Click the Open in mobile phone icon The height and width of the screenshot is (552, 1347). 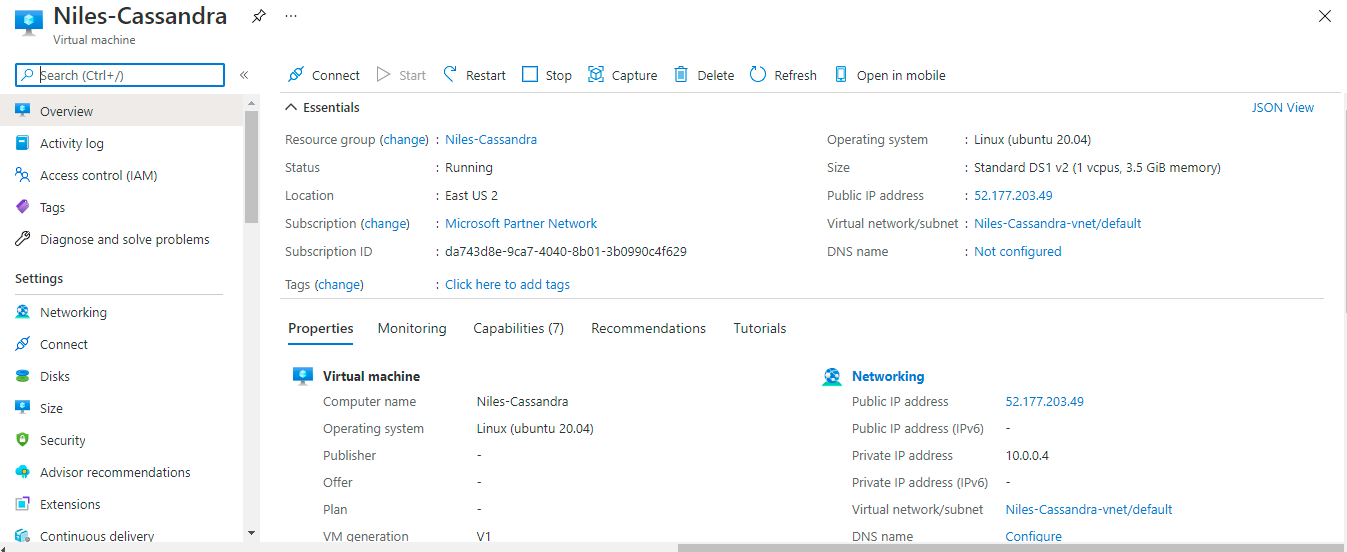coord(841,75)
